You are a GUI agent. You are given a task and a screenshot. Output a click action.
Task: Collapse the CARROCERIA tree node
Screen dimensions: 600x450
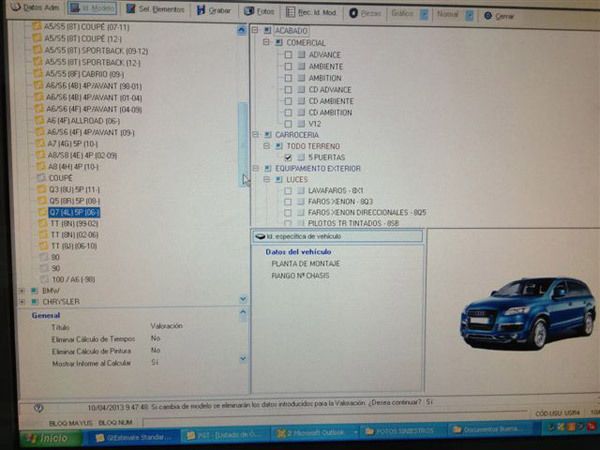(x=255, y=134)
